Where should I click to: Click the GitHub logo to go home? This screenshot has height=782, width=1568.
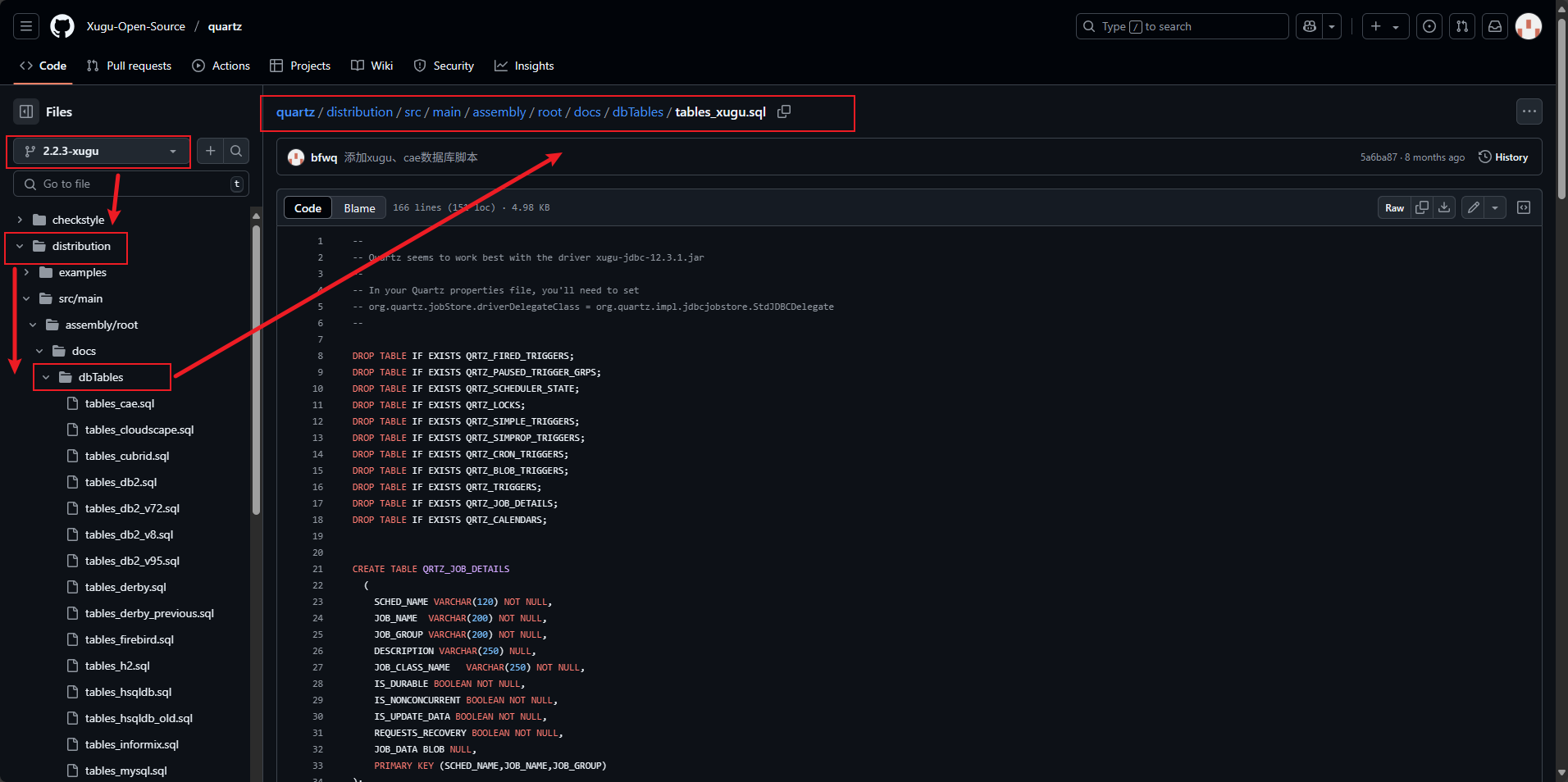point(62,26)
